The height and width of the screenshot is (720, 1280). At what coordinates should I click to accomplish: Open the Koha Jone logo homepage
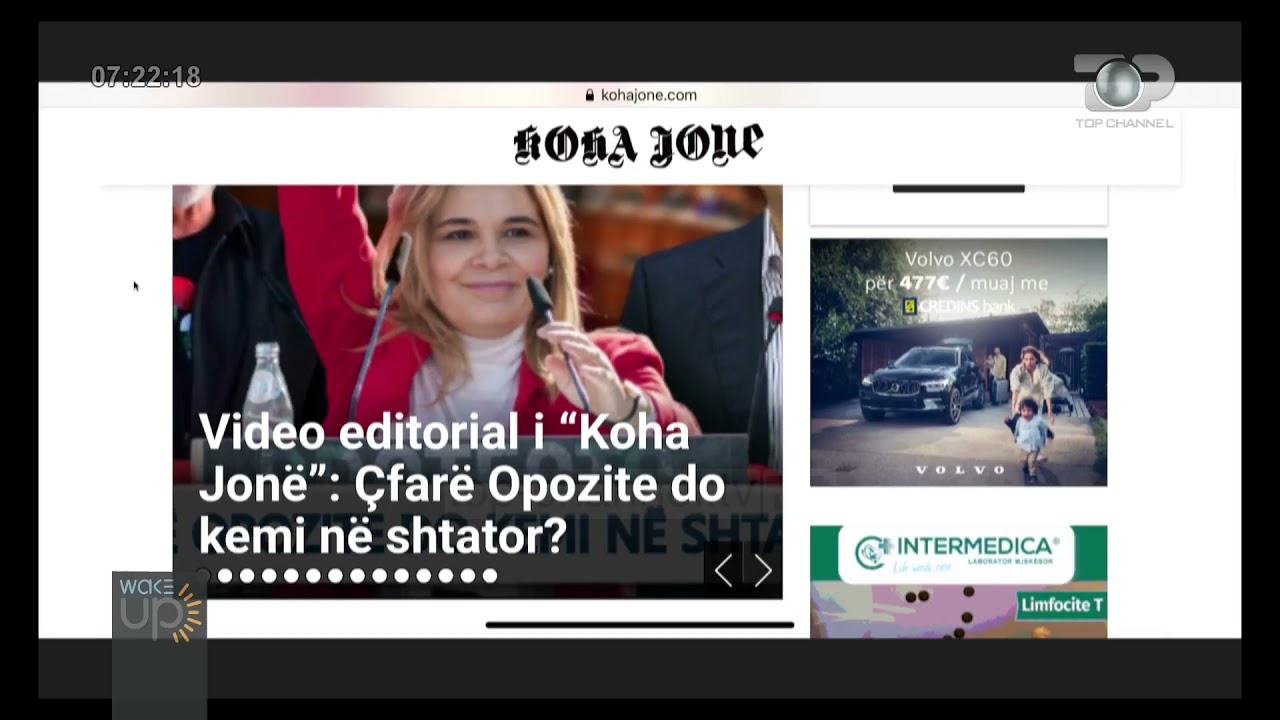tap(638, 145)
